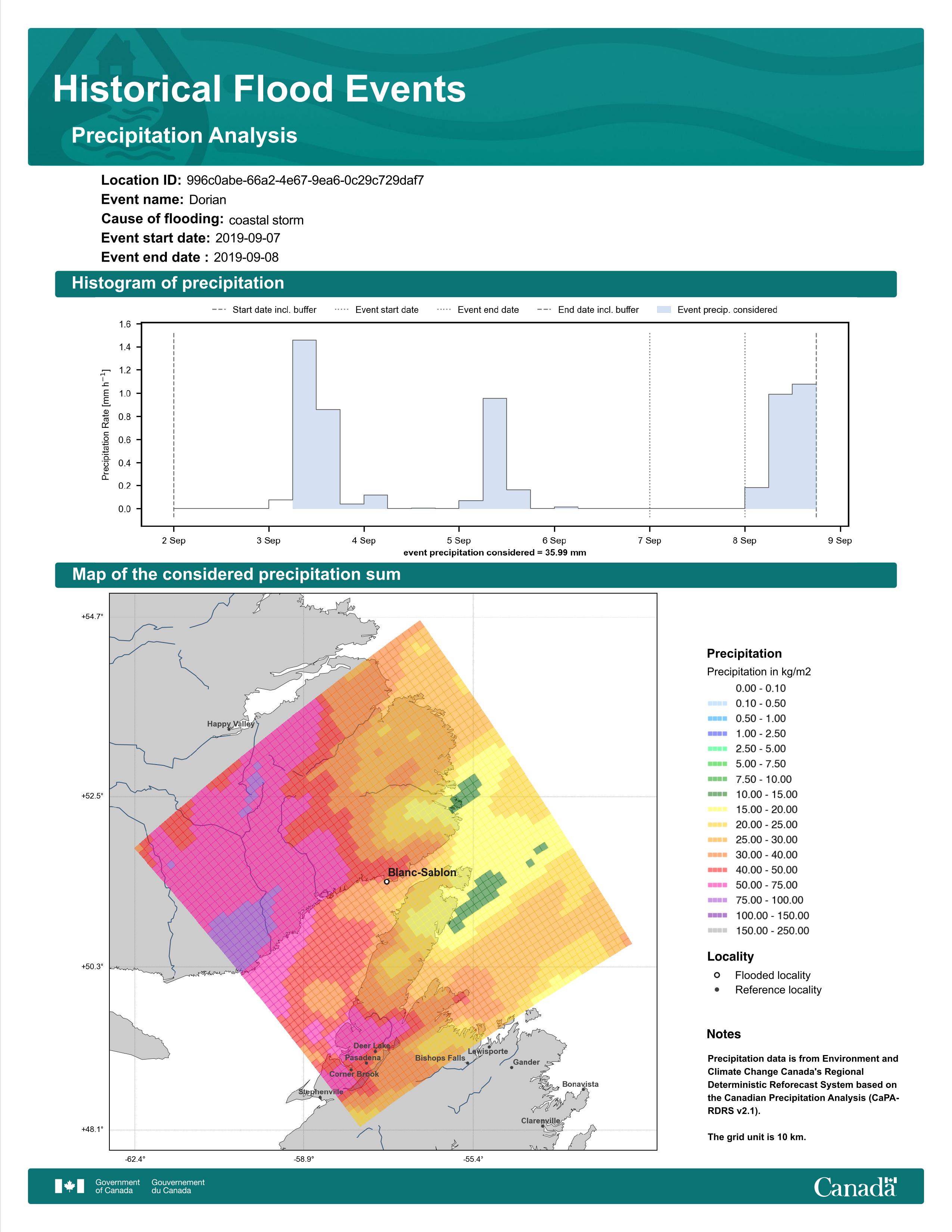The width and height of the screenshot is (952, 1232).
Task: Click the Start date incl. buffer legend entry
Action: 264,310
